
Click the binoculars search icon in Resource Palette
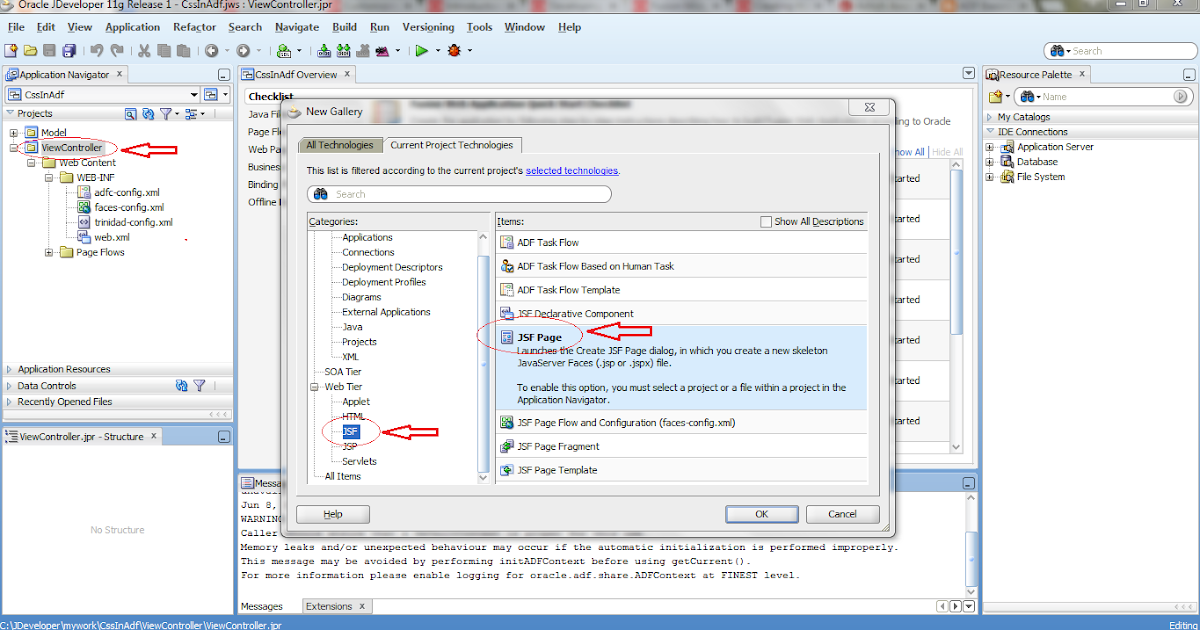(x=1028, y=96)
